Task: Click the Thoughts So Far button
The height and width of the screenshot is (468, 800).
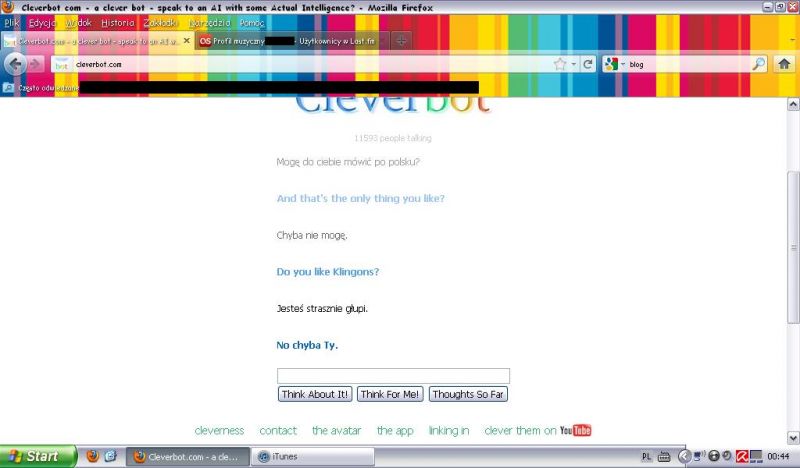Action: 468,394
